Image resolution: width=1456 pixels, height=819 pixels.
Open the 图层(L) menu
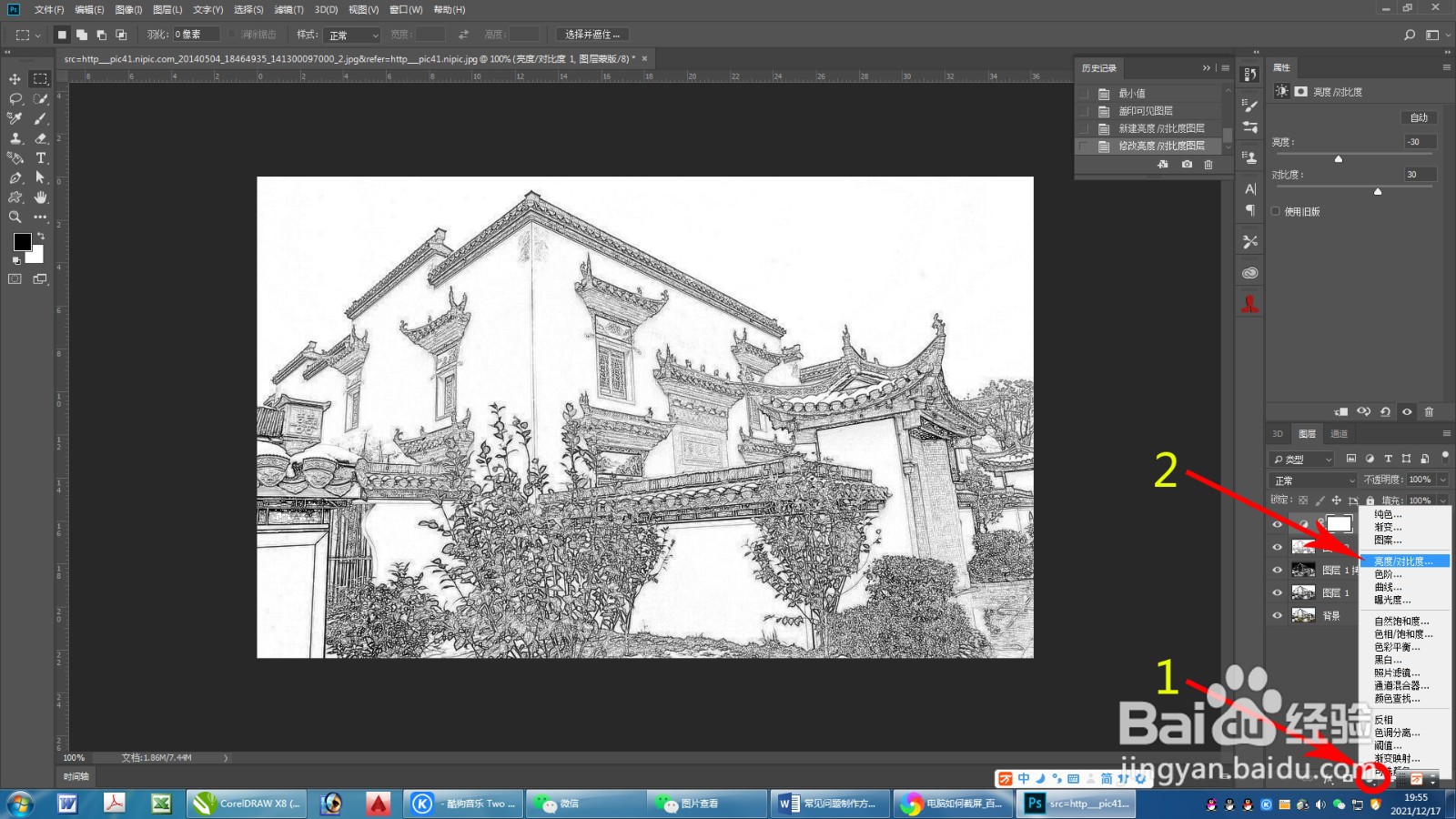pyautogui.click(x=167, y=10)
